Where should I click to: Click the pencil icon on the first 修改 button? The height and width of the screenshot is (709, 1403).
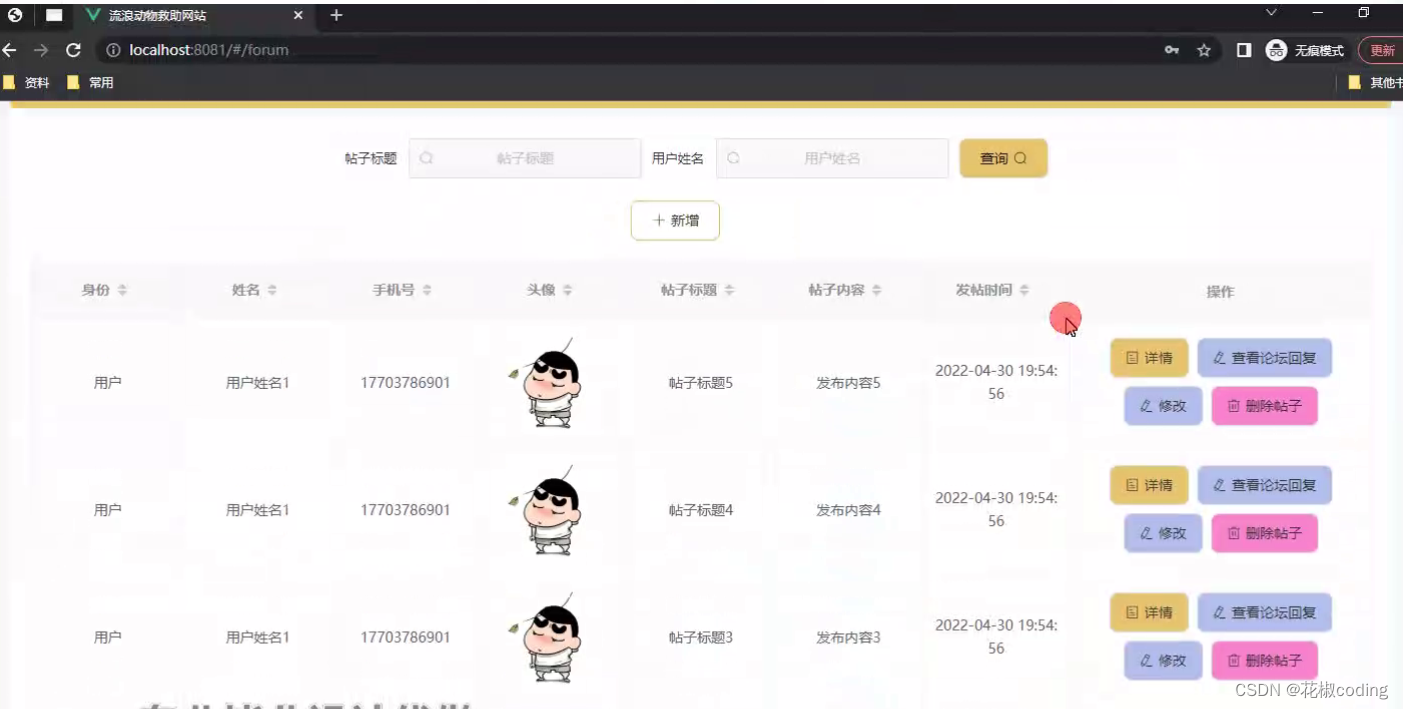[x=1147, y=406]
